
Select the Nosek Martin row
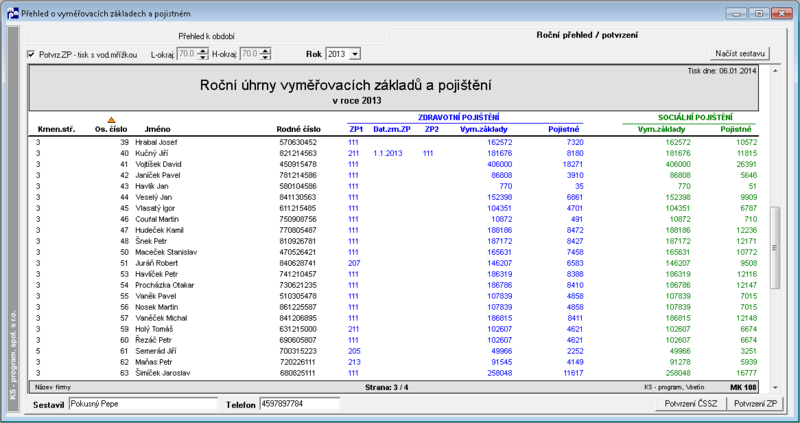(x=393, y=307)
